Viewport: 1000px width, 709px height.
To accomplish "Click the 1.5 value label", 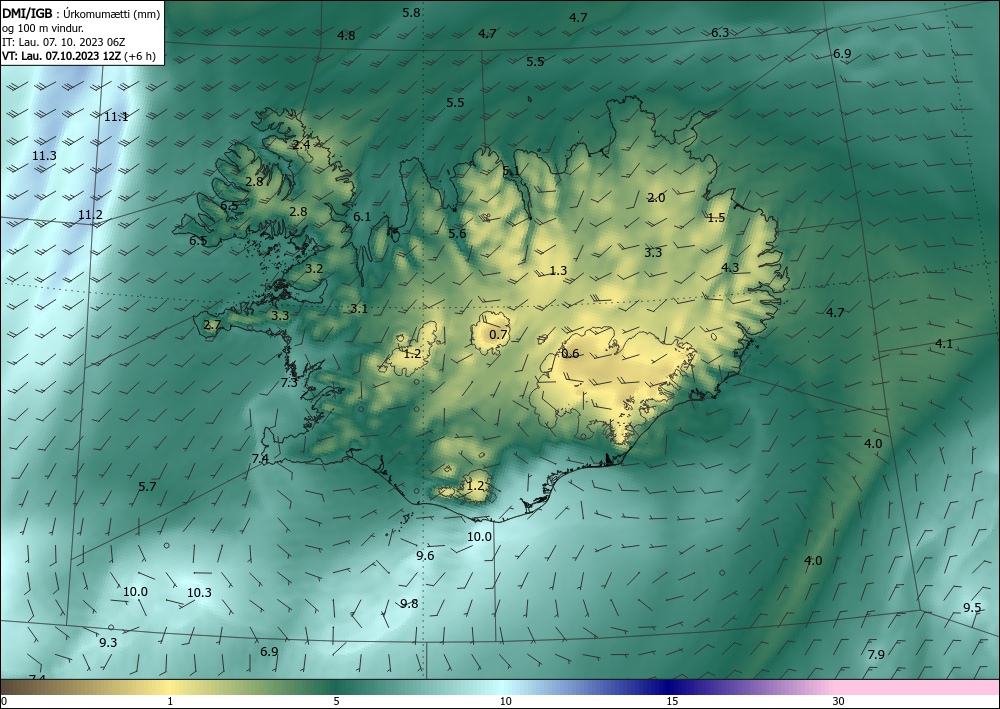I will (x=716, y=217).
